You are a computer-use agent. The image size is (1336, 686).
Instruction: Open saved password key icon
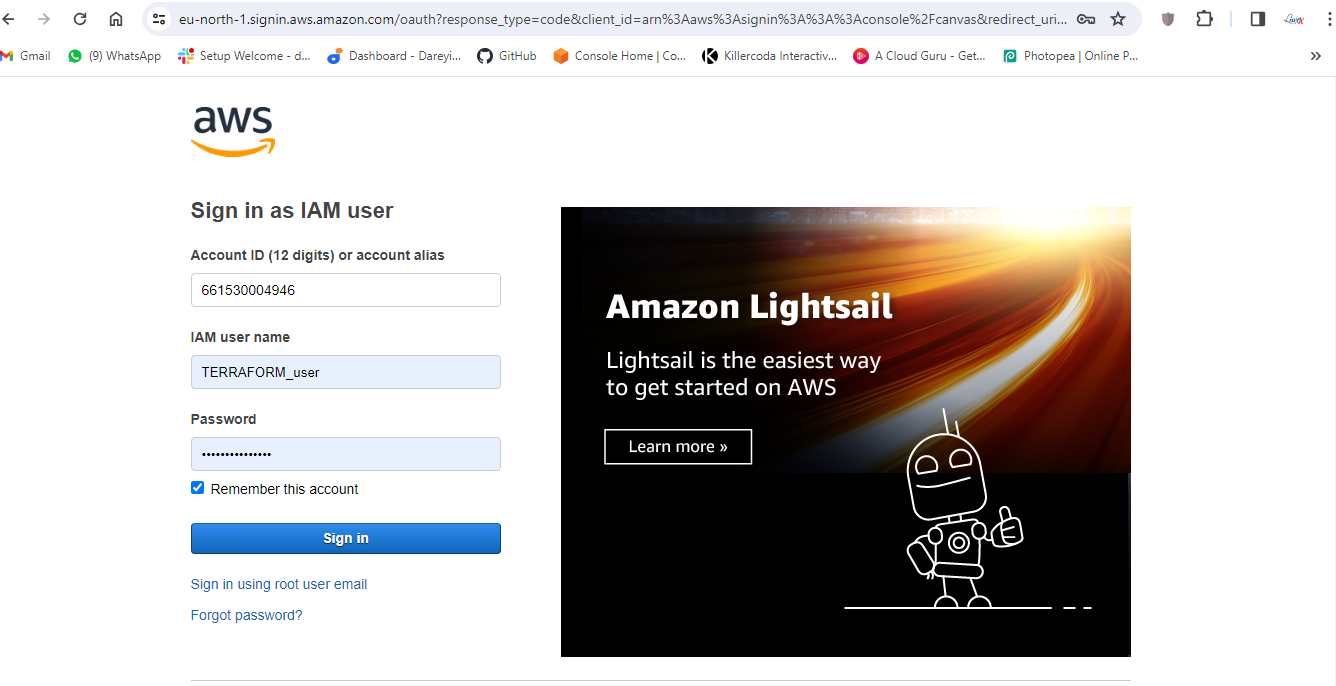[x=1086, y=19]
